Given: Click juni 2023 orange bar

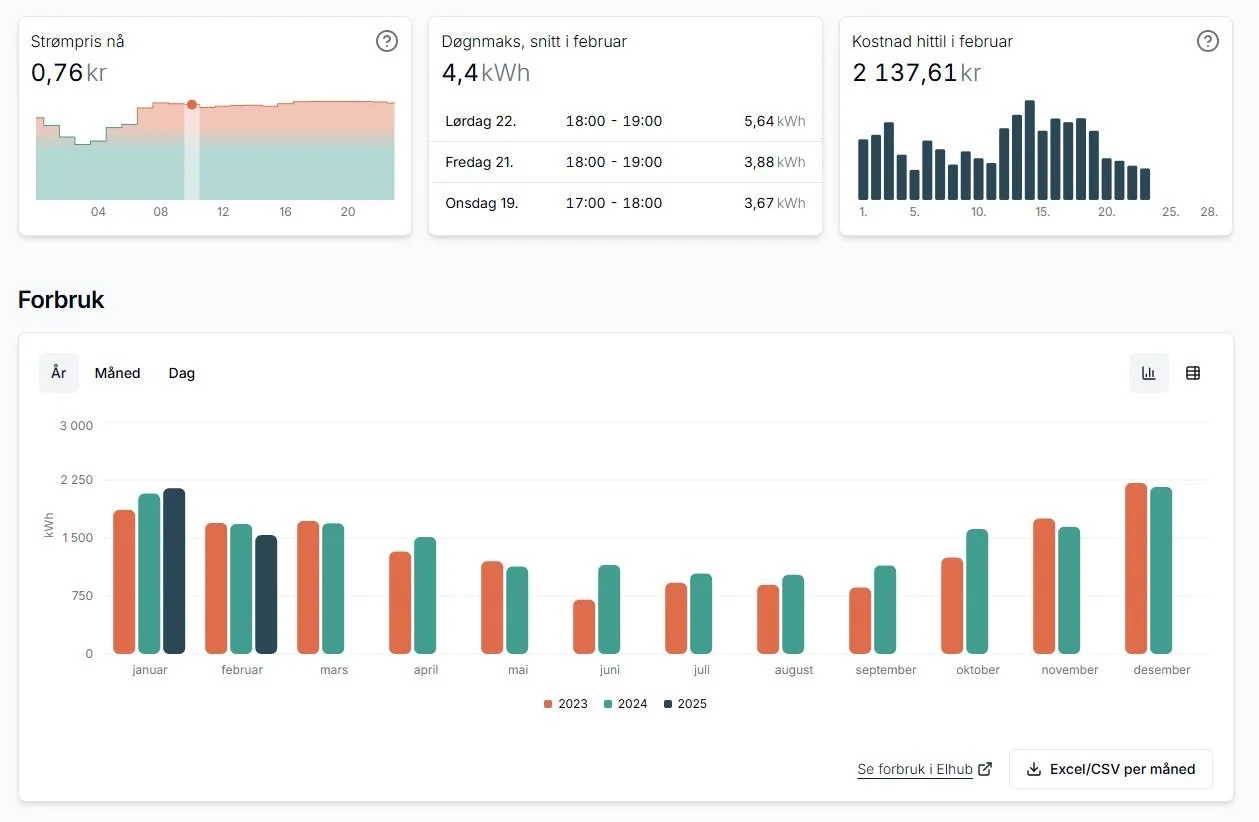Looking at the screenshot, I should (584, 627).
